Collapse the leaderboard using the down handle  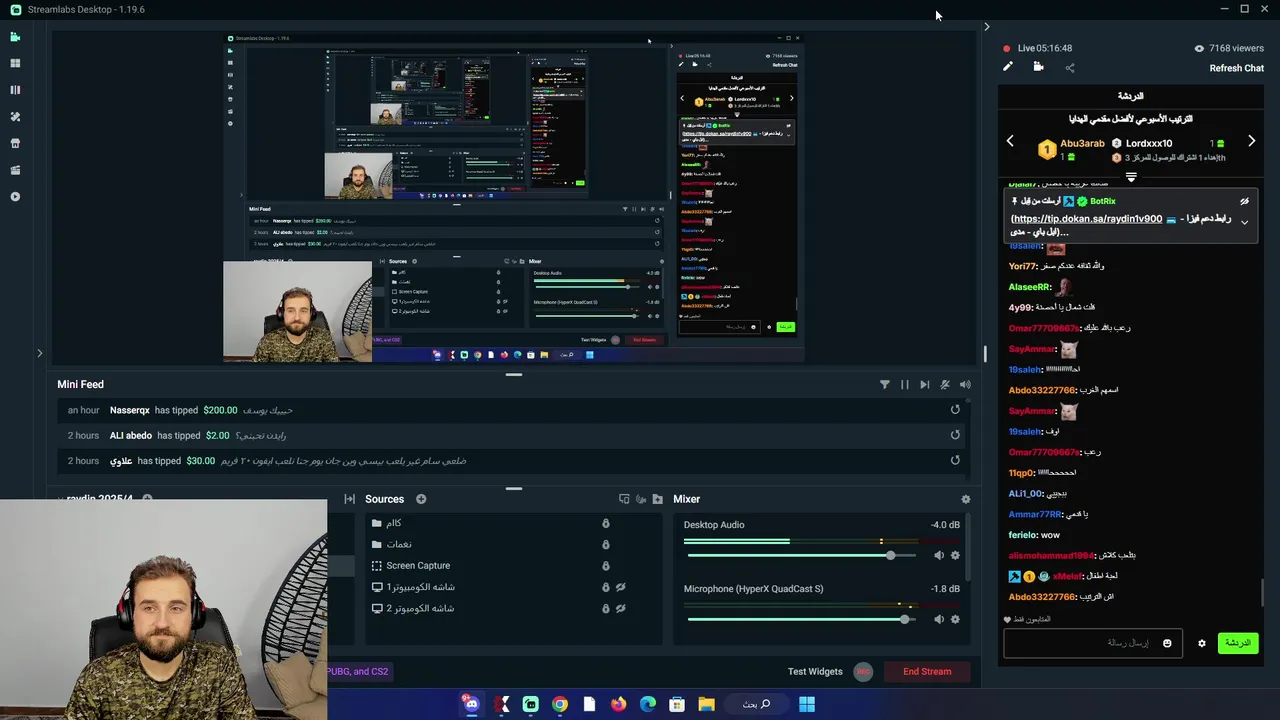pyautogui.click(x=1131, y=176)
